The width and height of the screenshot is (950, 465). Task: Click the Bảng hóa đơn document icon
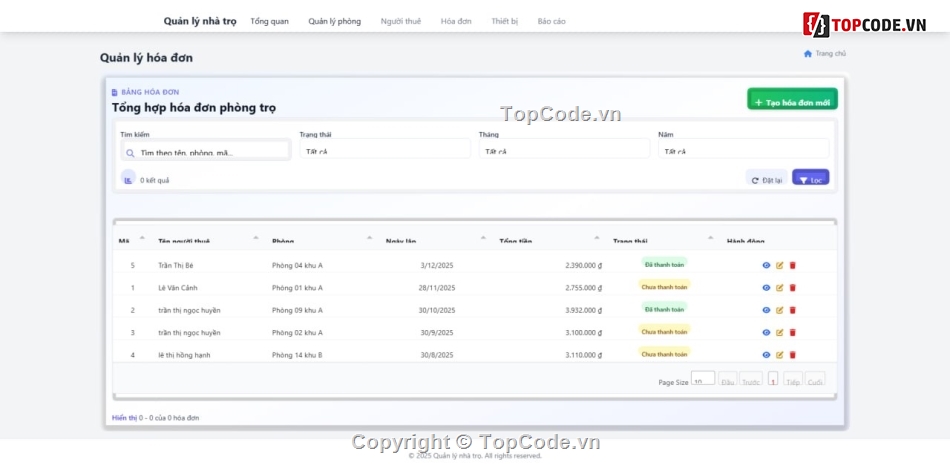(x=115, y=92)
